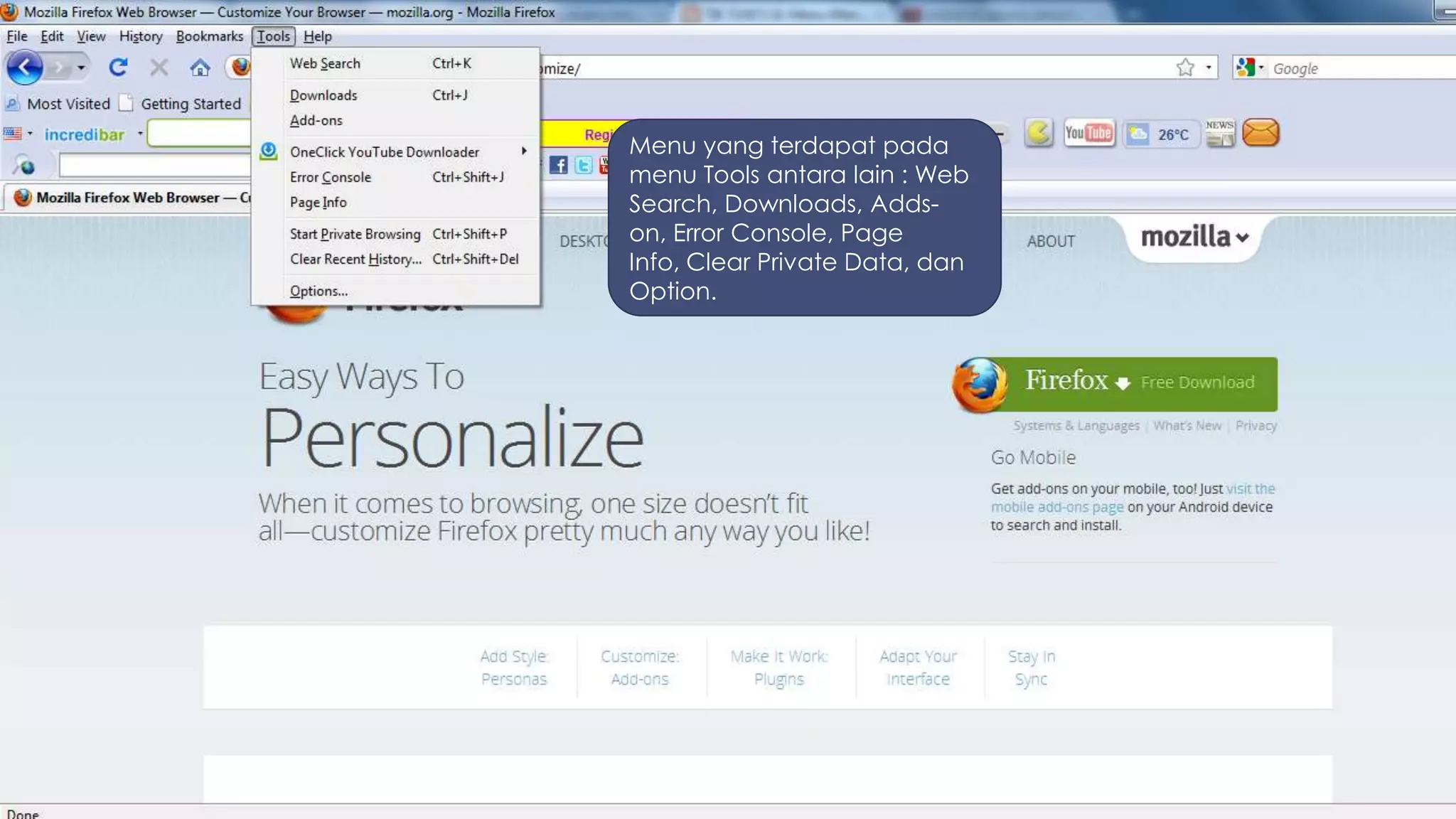This screenshot has width=1456, height=819.
Task: Select Clear Recent History menu item
Action: point(396,259)
